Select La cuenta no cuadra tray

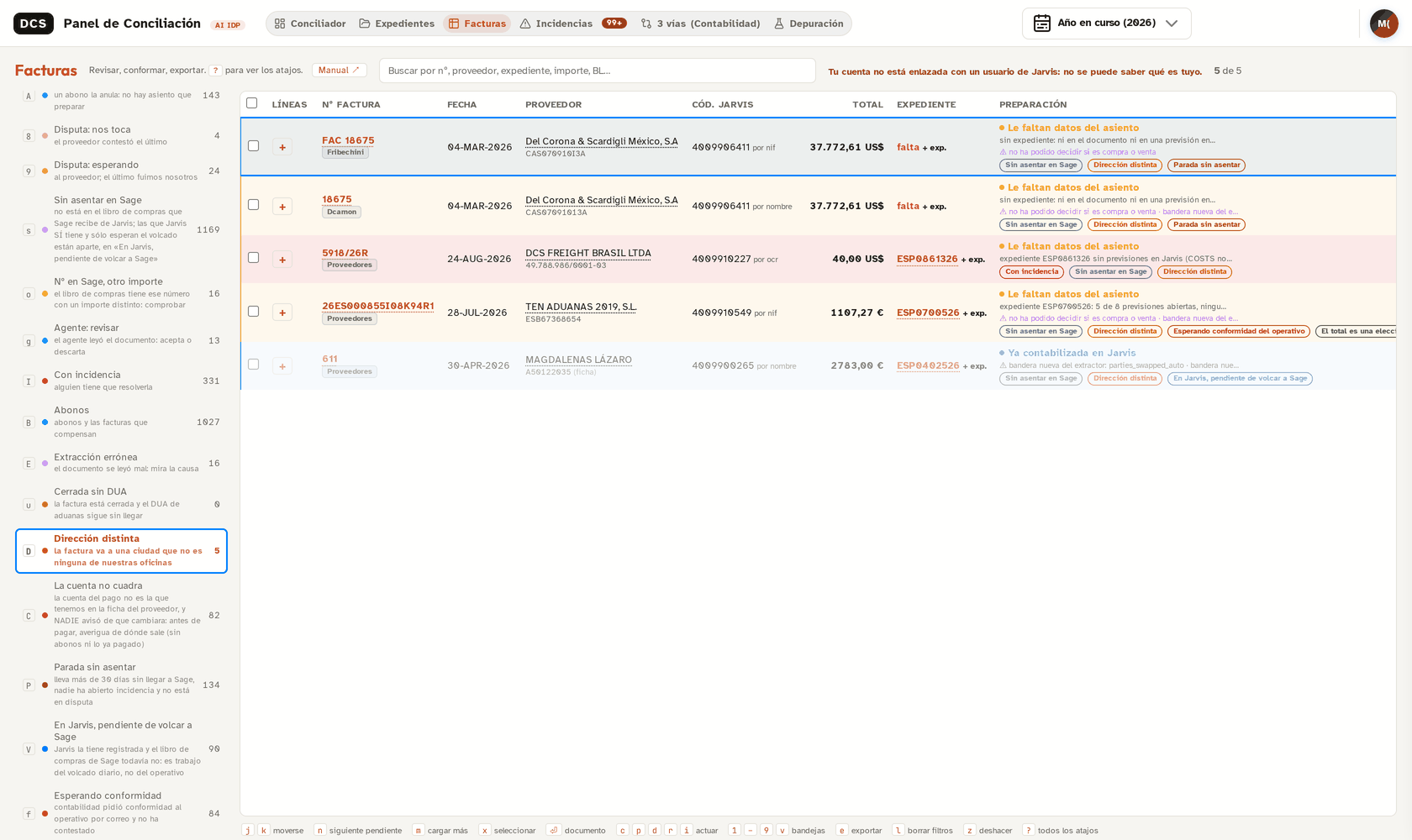(x=122, y=615)
